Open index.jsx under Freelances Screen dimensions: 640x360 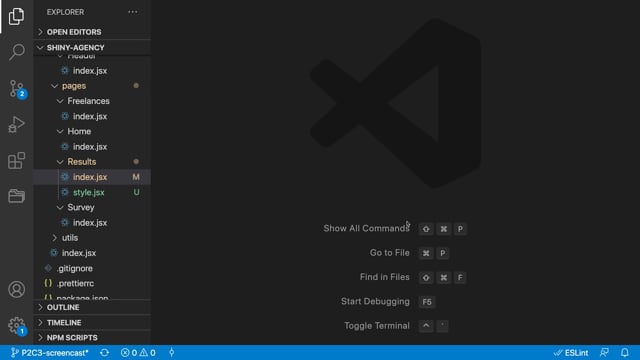(x=92, y=116)
